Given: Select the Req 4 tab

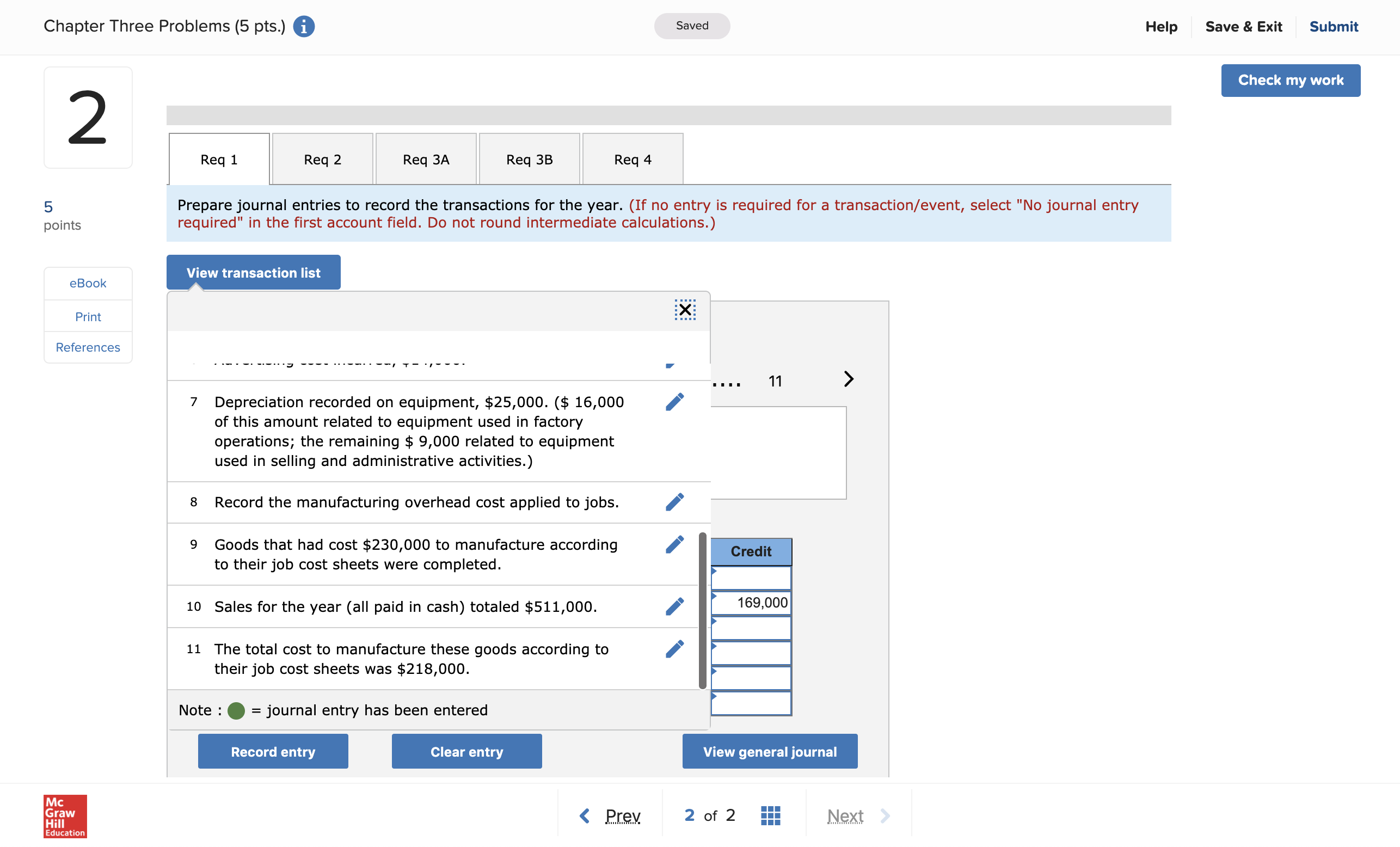Looking at the screenshot, I should coord(633,159).
